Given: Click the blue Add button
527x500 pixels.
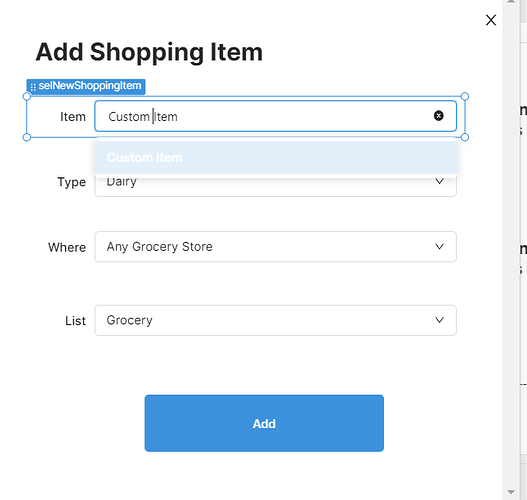Looking at the screenshot, I should pos(264,423).
